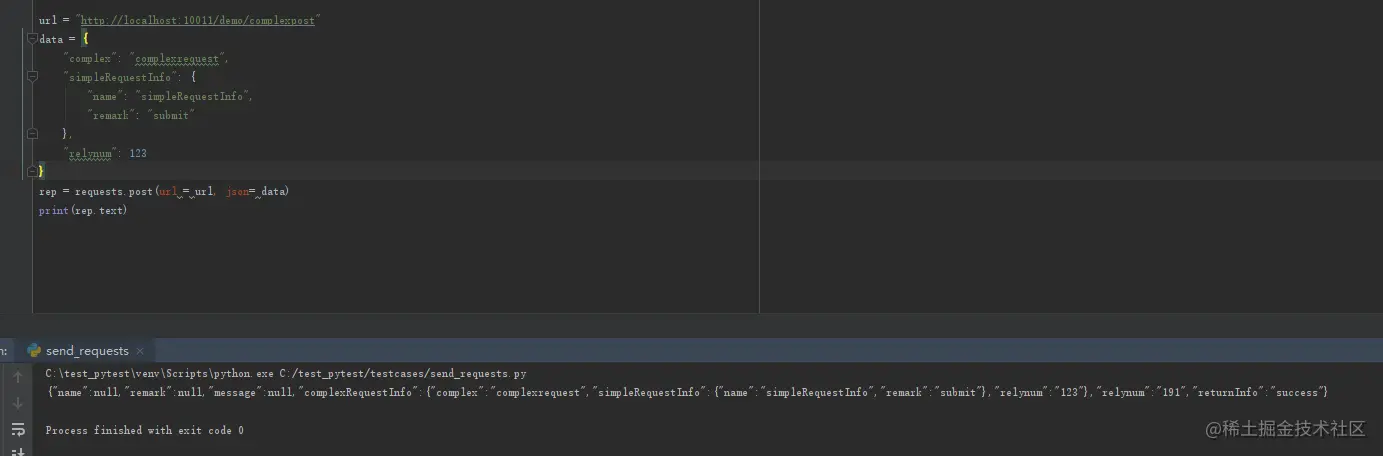Click the fold end marker beside the final '}'
This screenshot has height=456, width=1383.
(x=33, y=171)
